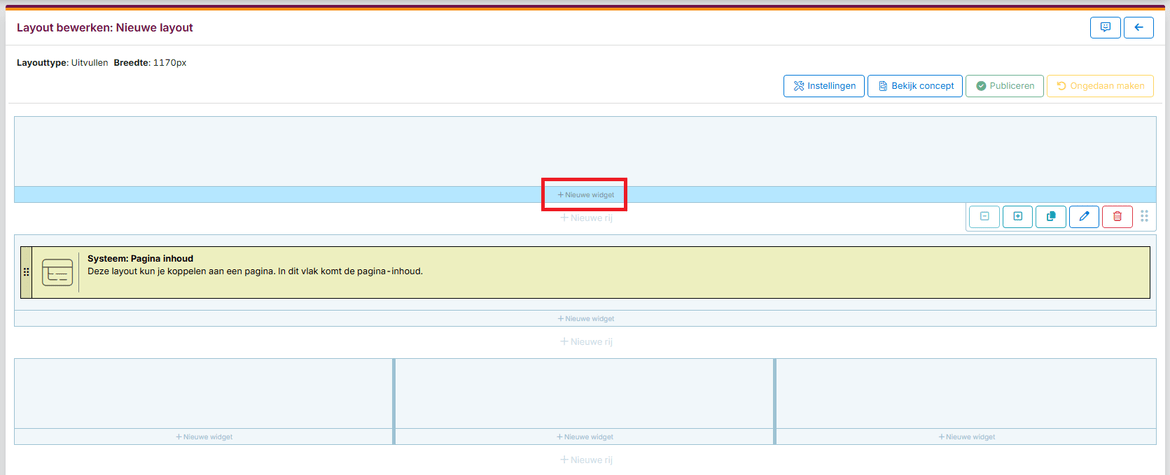Delete the row with trash icon
1170x475 pixels.
(x=1117, y=216)
